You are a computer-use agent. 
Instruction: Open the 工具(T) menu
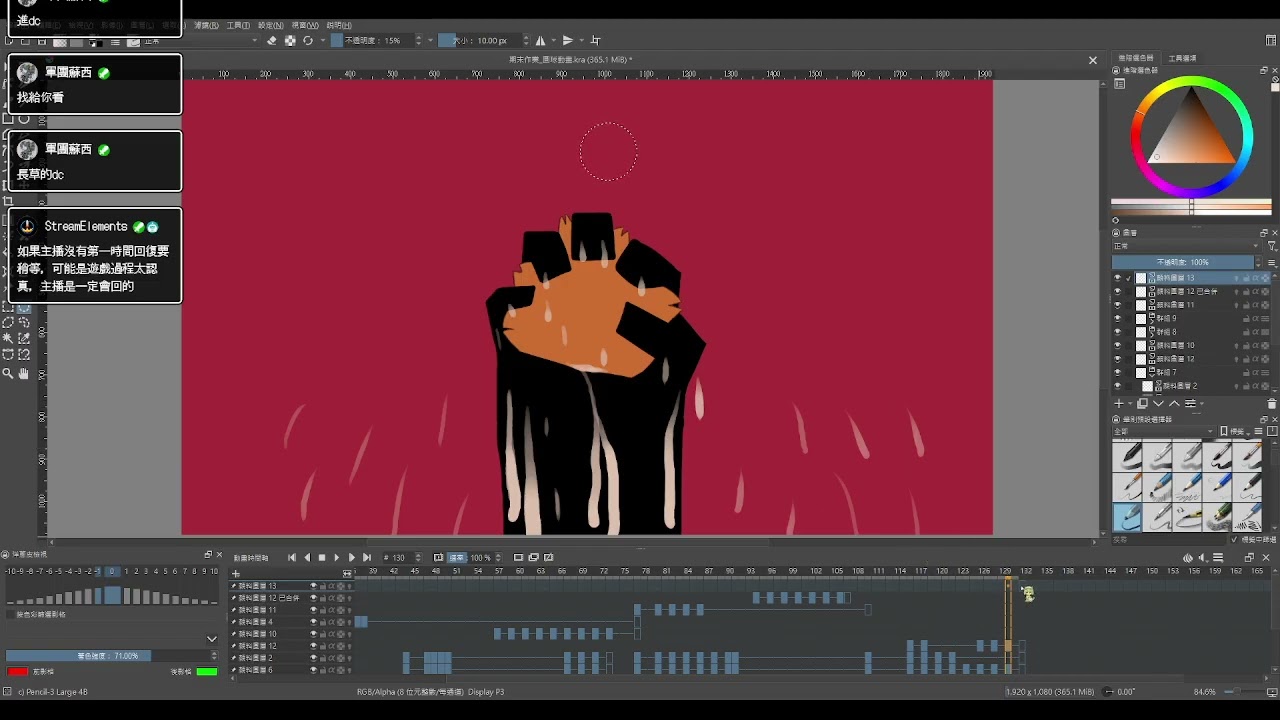[x=238, y=25]
